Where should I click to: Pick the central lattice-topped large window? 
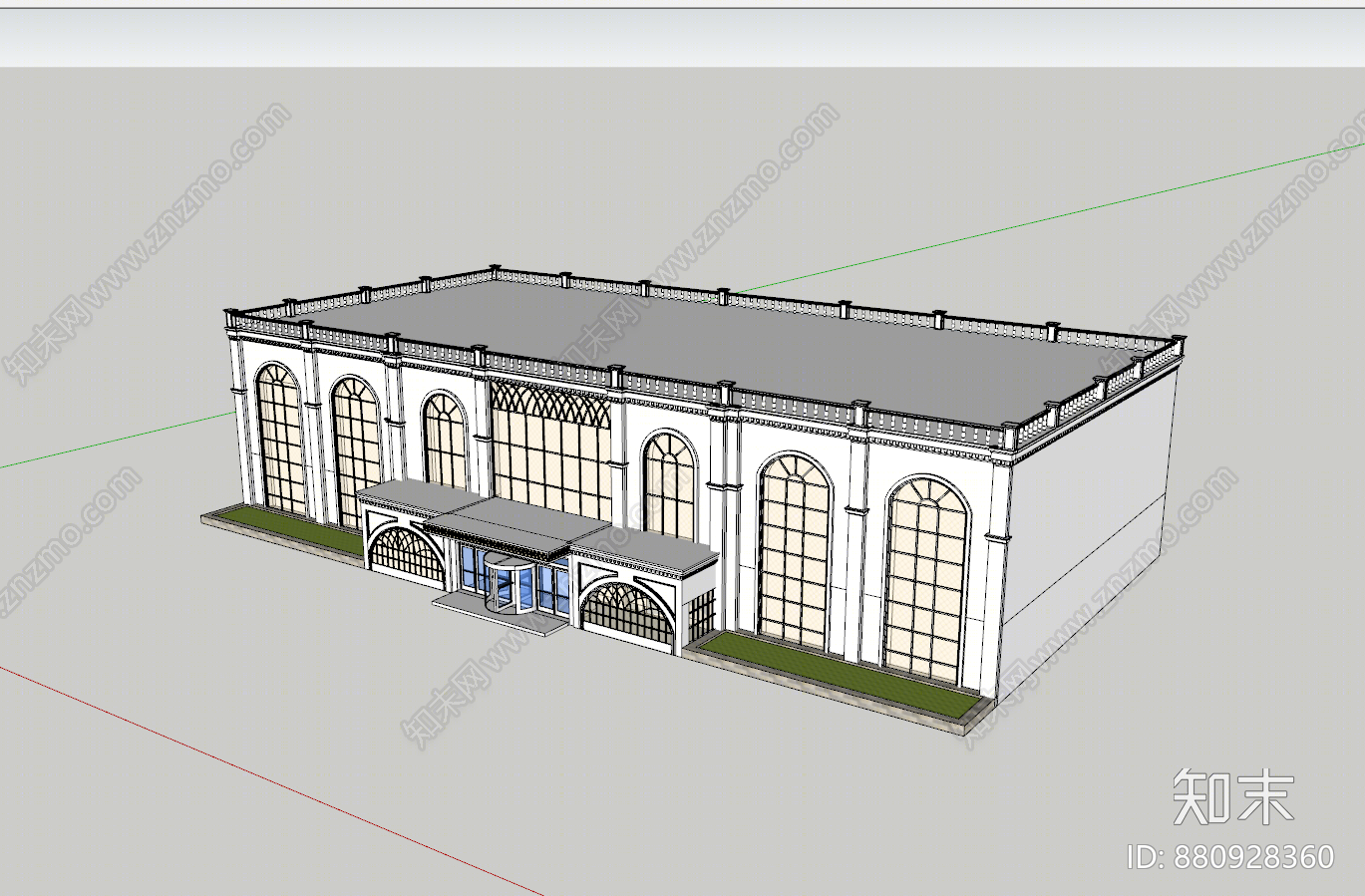coord(550,448)
